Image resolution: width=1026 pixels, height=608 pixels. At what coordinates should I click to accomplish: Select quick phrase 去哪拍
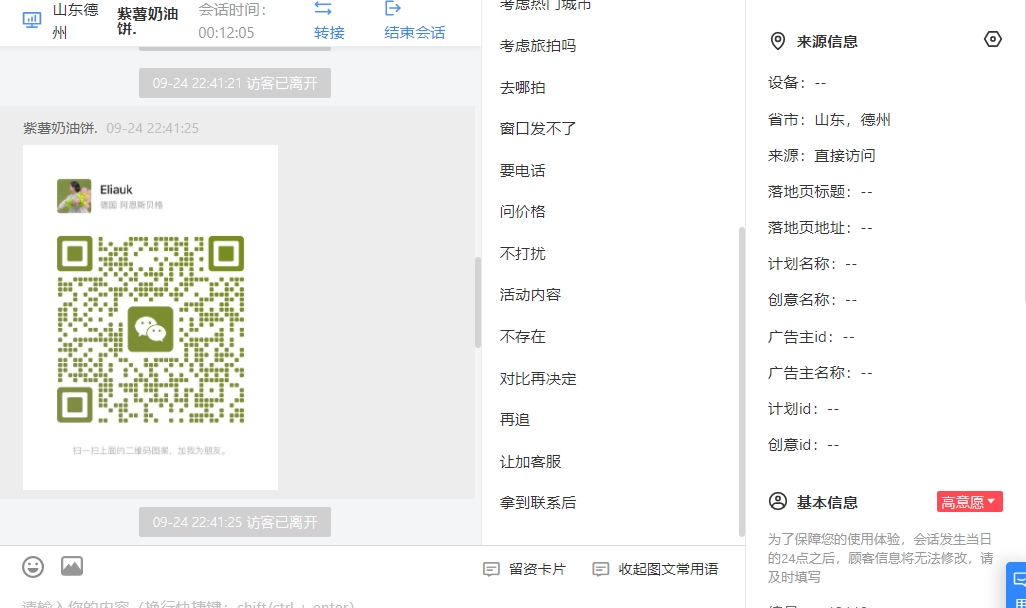click(522, 88)
